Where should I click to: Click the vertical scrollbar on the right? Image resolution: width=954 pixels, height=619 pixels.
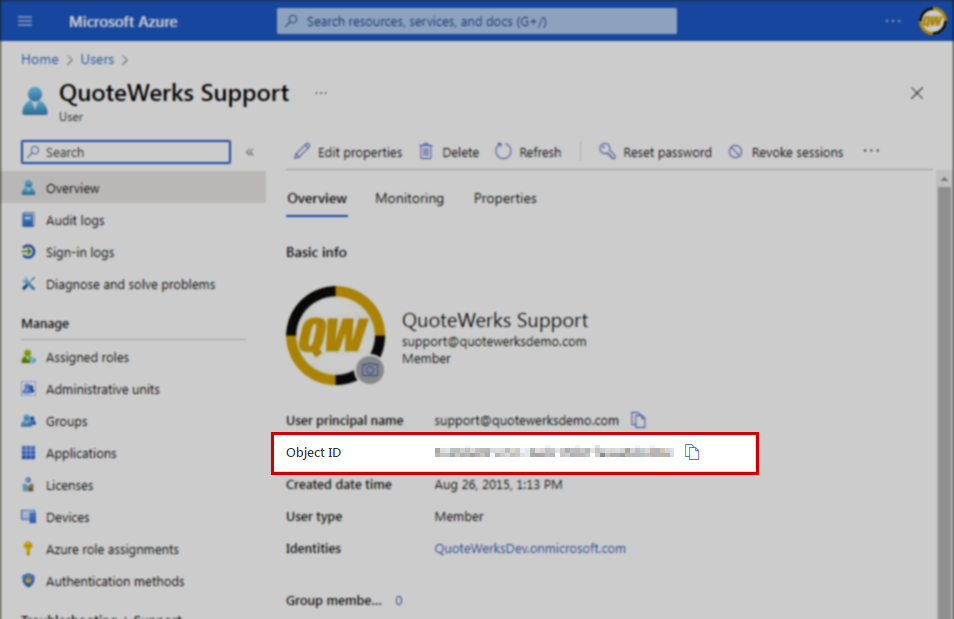point(945,400)
